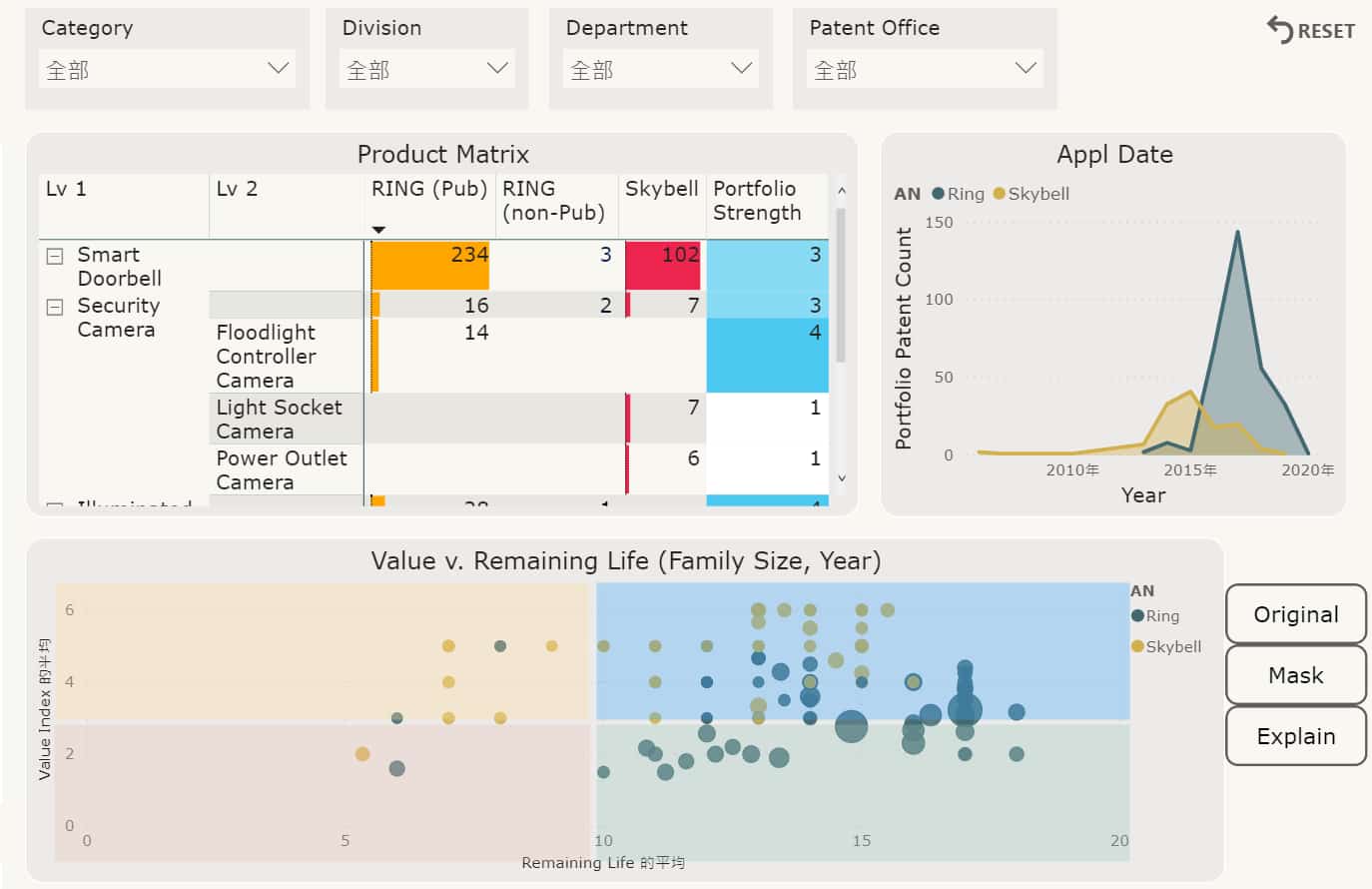This screenshot has height=889, width=1372.
Task: Open the Department dropdown
Action: pyautogui.click(x=660, y=69)
